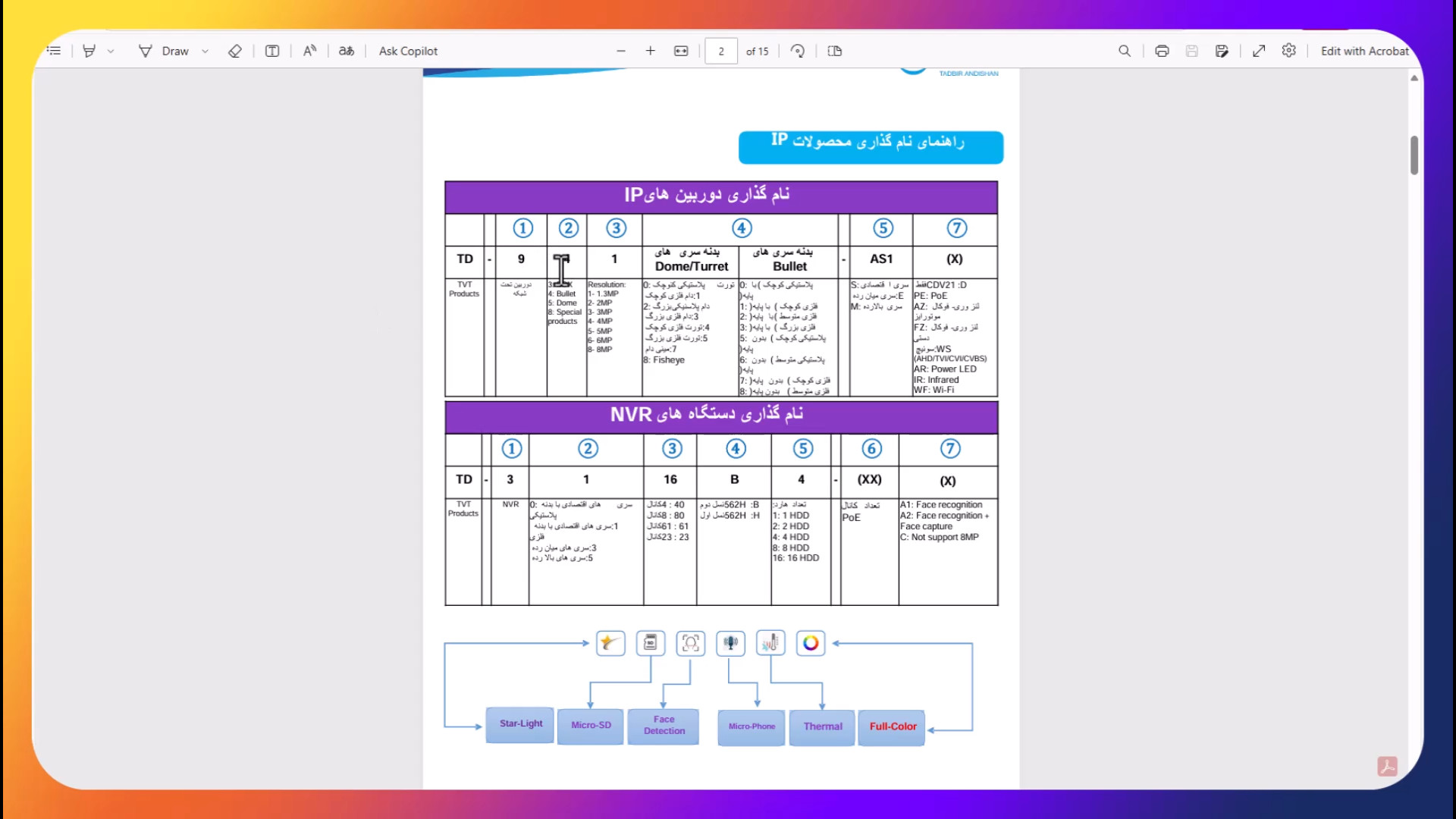The image size is (1456, 819).
Task: Click the page number input field
Action: [x=720, y=51]
